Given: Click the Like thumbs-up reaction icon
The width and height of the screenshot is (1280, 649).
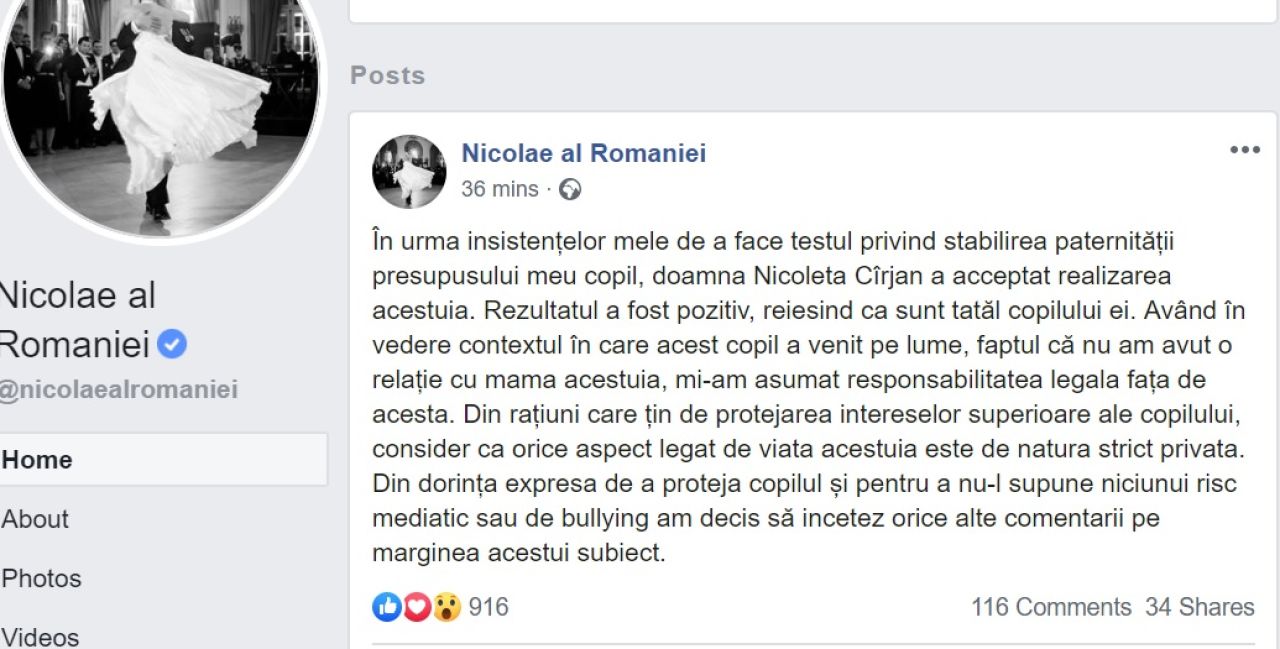Looking at the screenshot, I should pyautogui.click(x=386, y=606).
